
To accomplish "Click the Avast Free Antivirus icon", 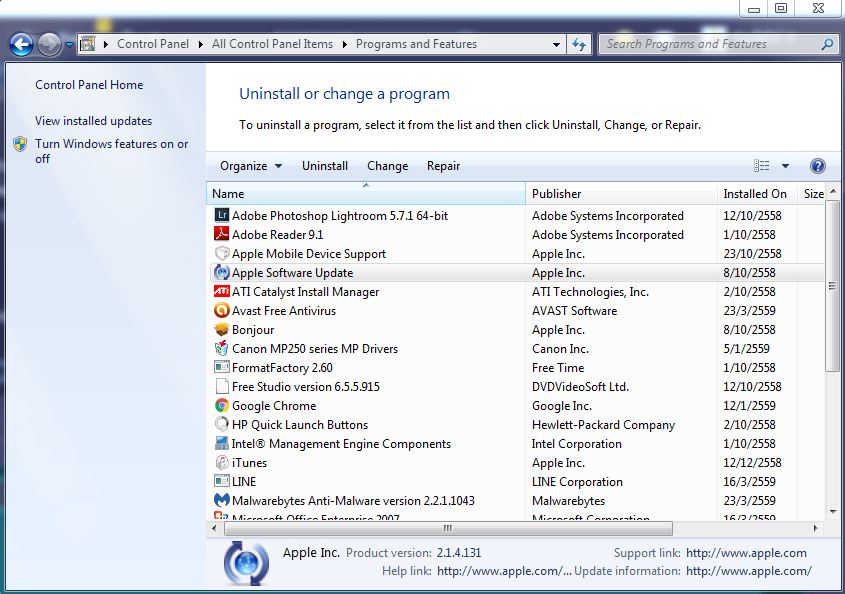I will click(221, 310).
